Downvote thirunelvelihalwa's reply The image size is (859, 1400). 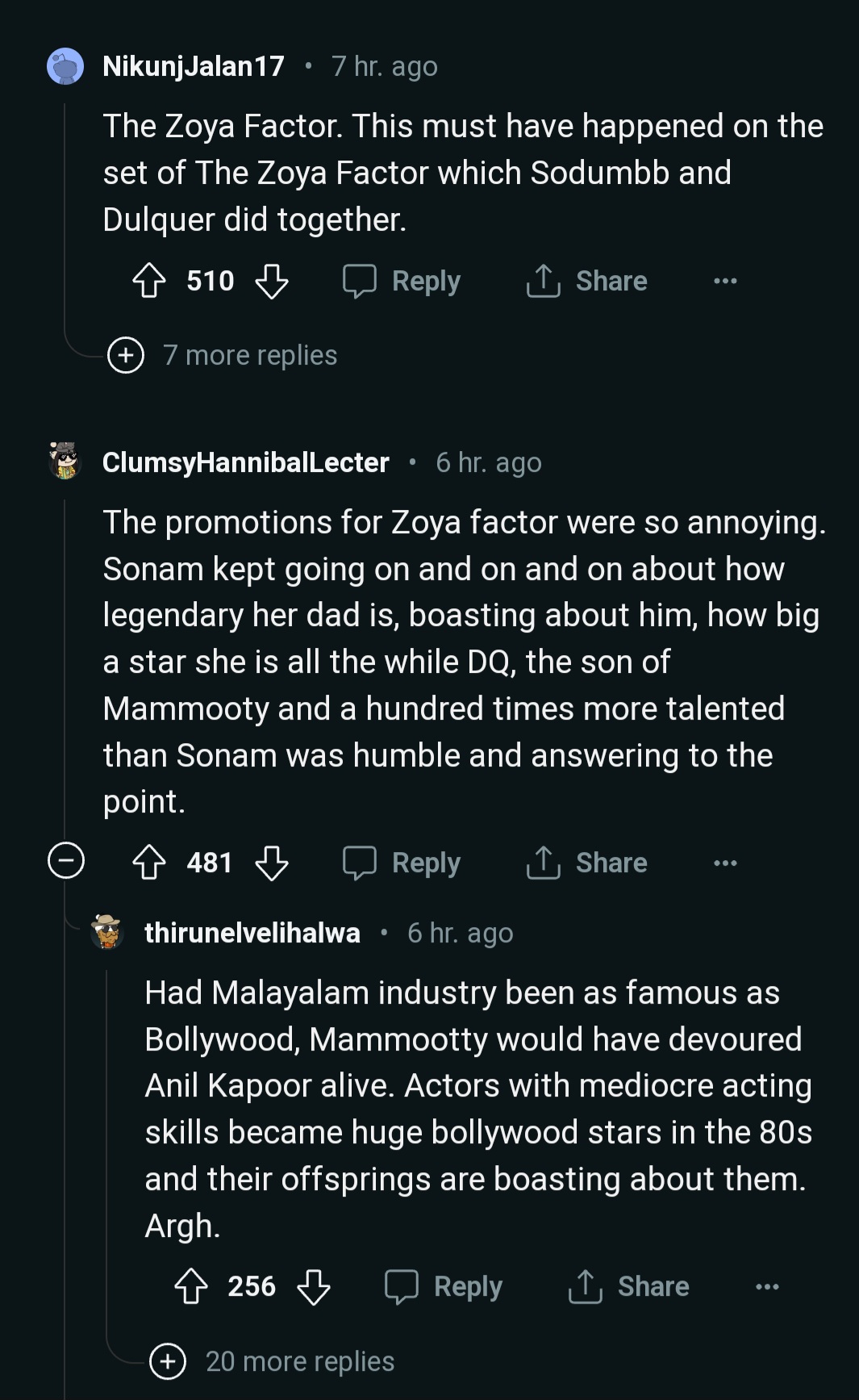coord(314,1286)
